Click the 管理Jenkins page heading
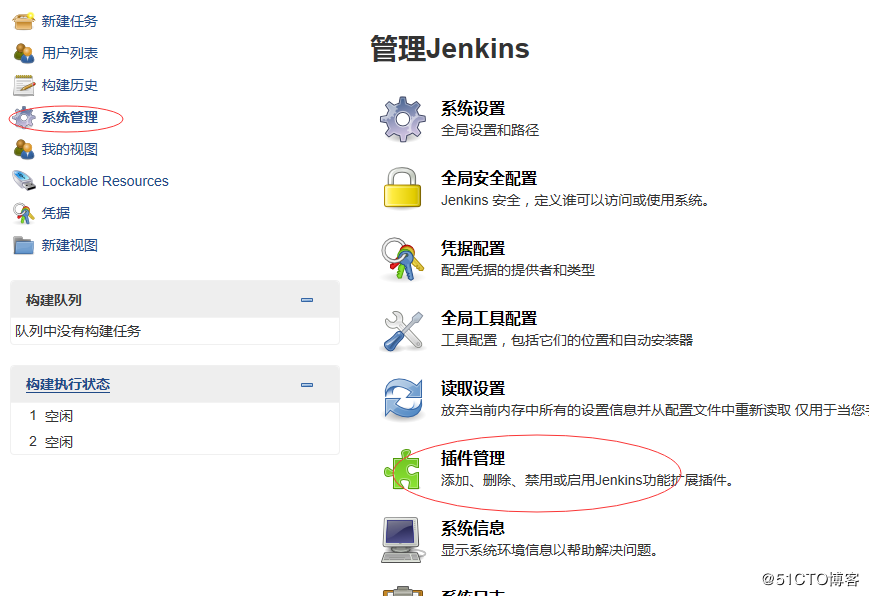This screenshot has width=869, height=596. pos(450,48)
